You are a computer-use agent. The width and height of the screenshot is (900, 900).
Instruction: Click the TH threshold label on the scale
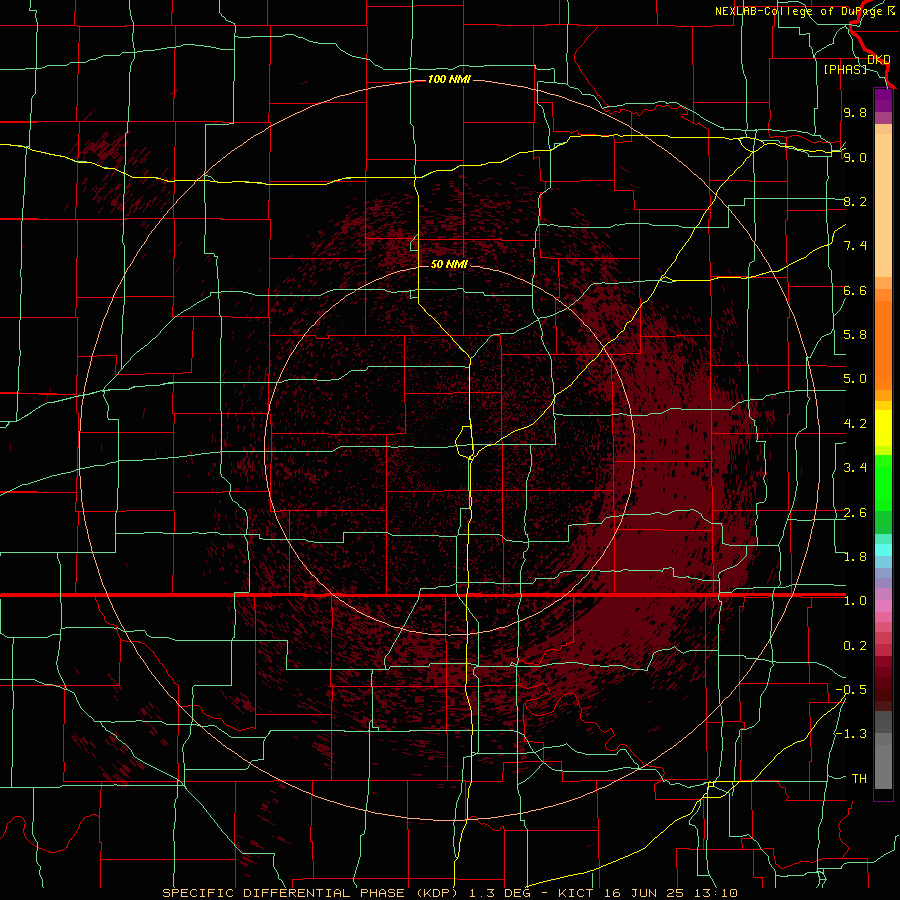point(859,779)
